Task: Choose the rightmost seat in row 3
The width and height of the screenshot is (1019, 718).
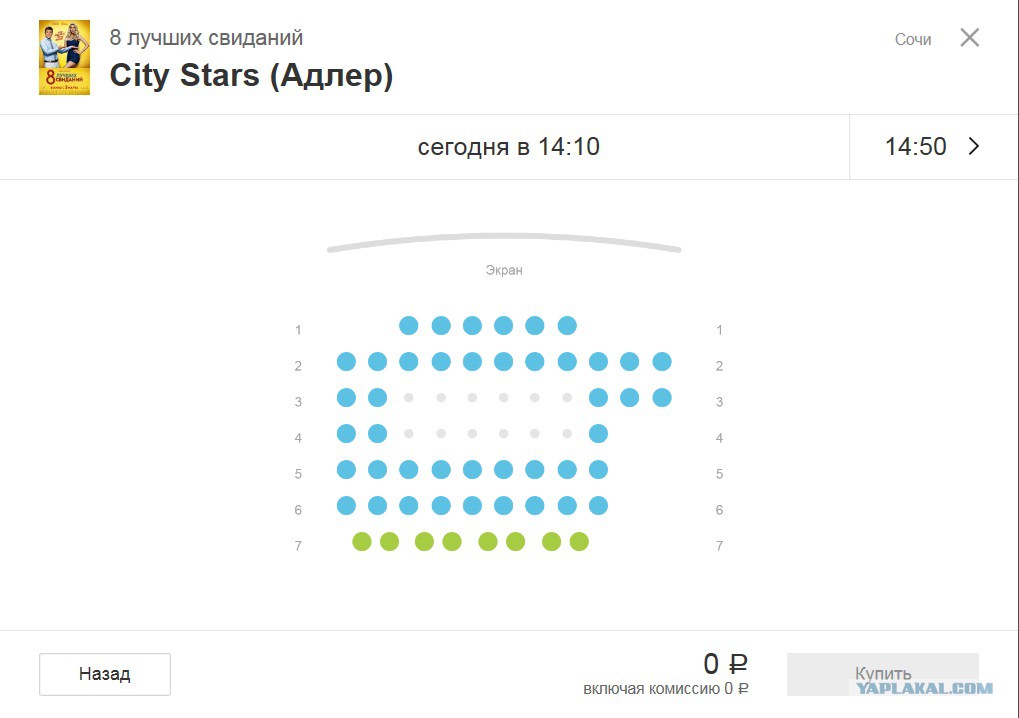Action: pos(662,398)
